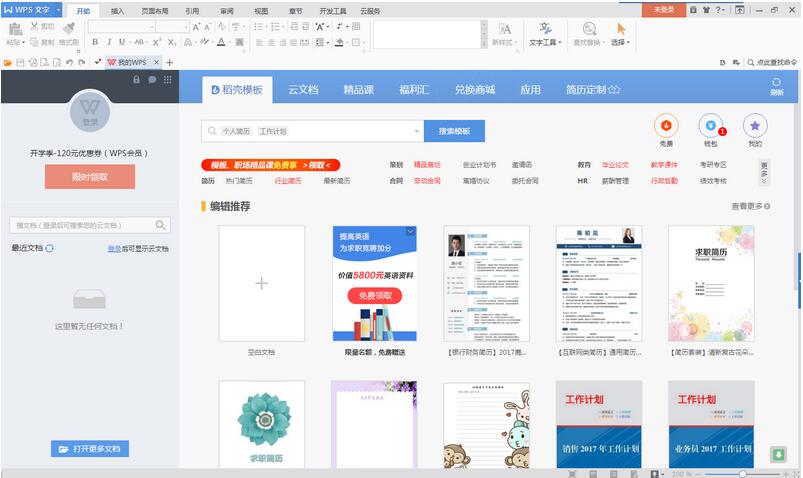Switch to the 页面布局 ribbon tab

click(154, 11)
